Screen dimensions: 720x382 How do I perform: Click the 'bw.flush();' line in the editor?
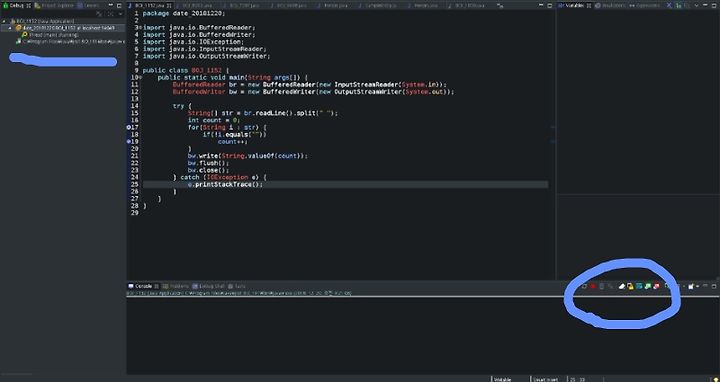click(x=208, y=163)
